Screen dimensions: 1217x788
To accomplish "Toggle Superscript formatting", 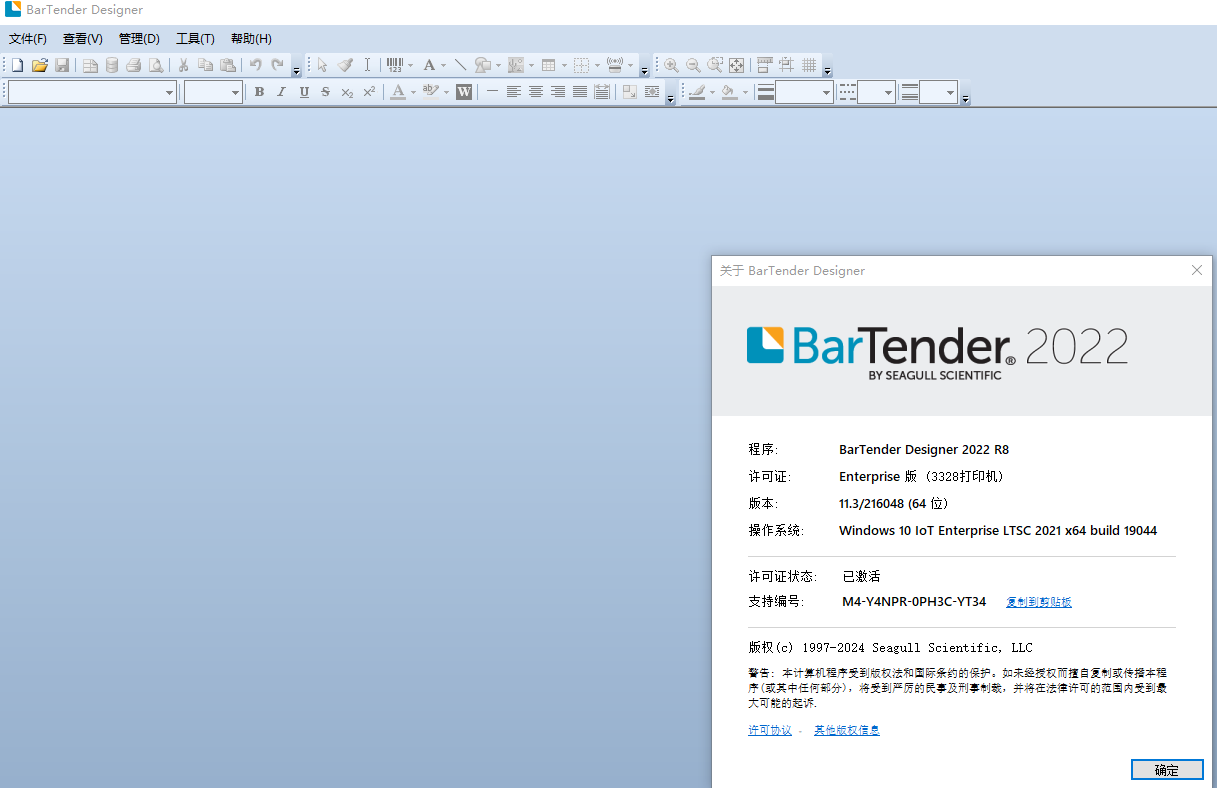I will pyautogui.click(x=369, y=92).
